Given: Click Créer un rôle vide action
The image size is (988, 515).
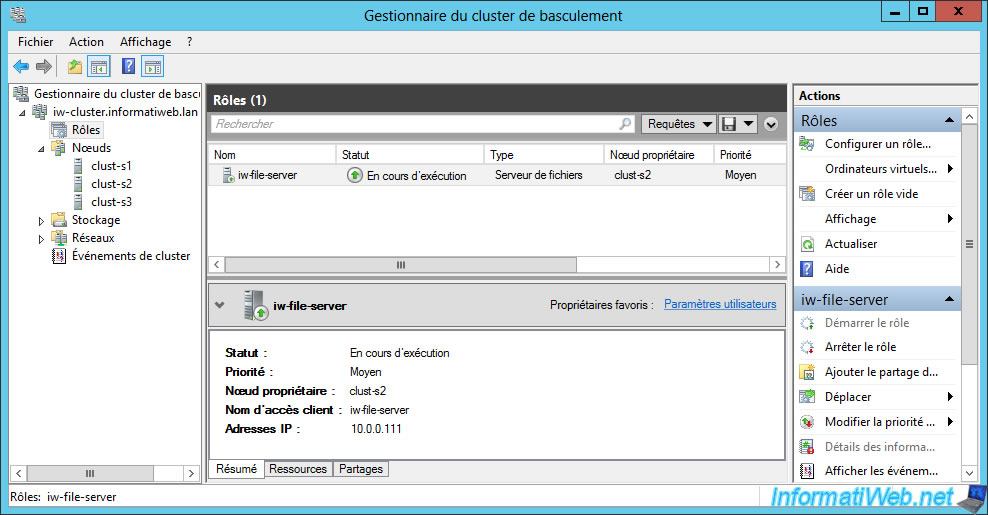Looking at the screenshot, I should click(871, 194).
